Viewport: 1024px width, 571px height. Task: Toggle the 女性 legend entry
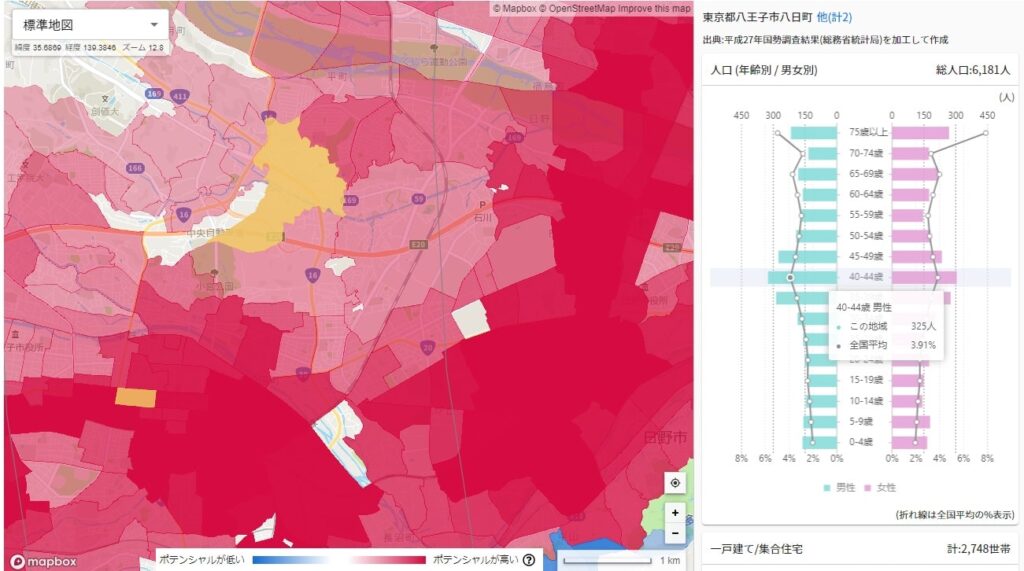(880, 487)
